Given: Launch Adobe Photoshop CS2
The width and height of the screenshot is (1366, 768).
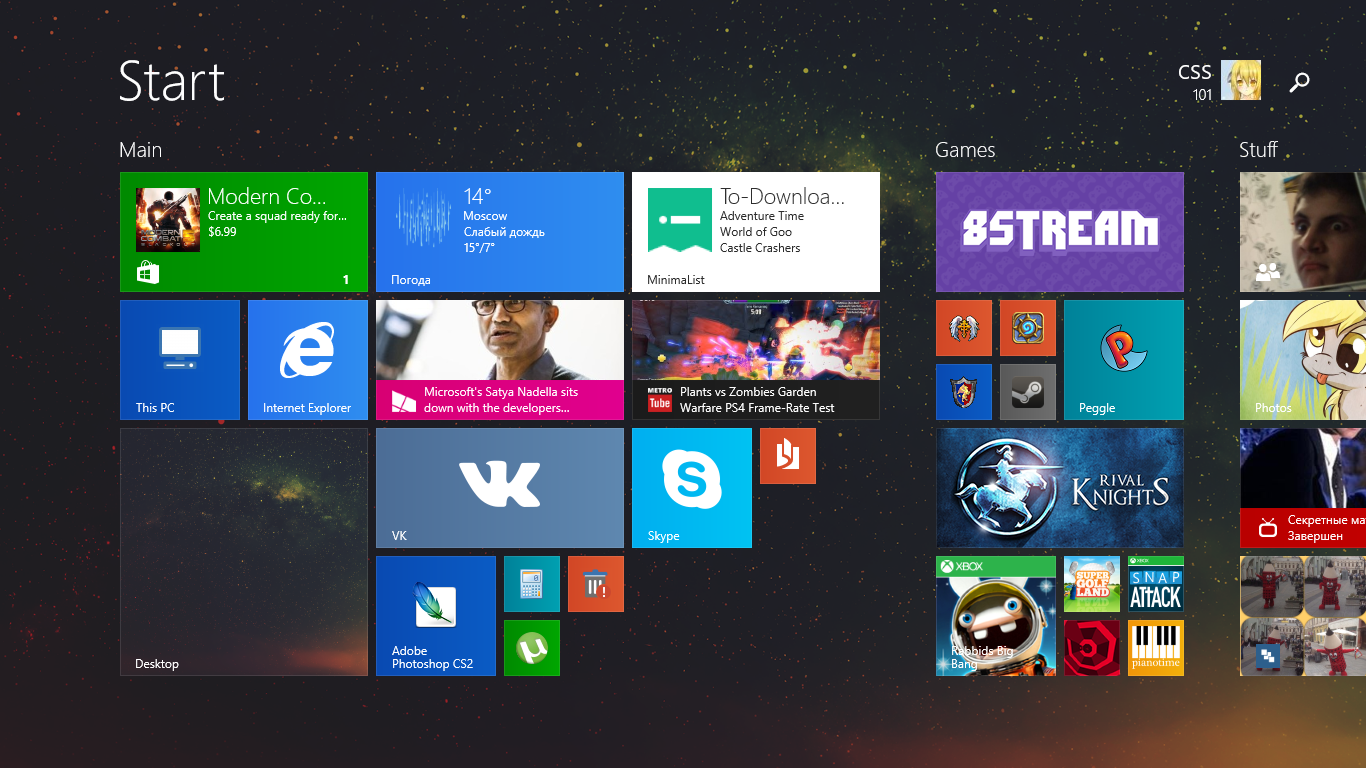Looking at the screenshot, I should point(436,616).
